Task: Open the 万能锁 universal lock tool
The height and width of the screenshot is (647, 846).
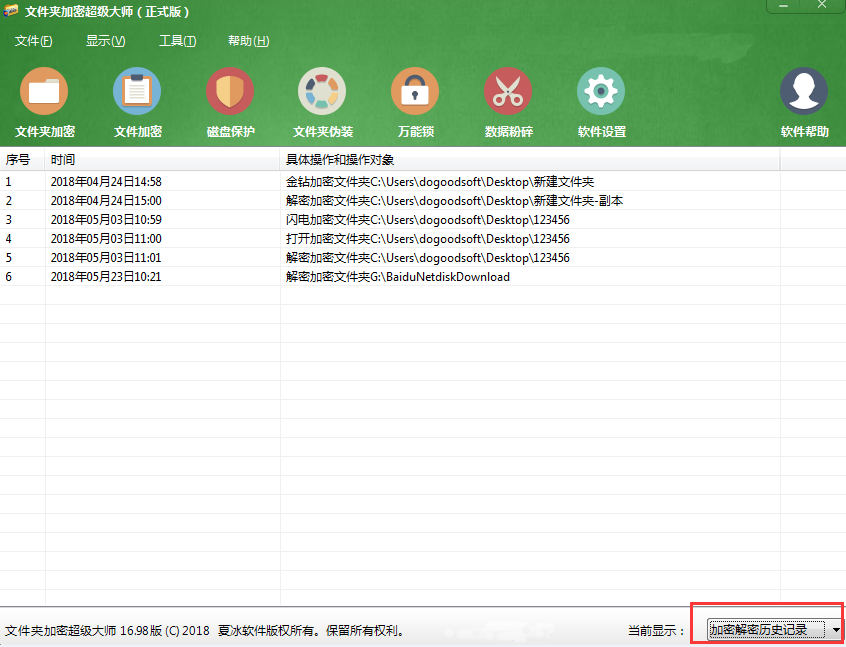Action: [x=415, y=102]
